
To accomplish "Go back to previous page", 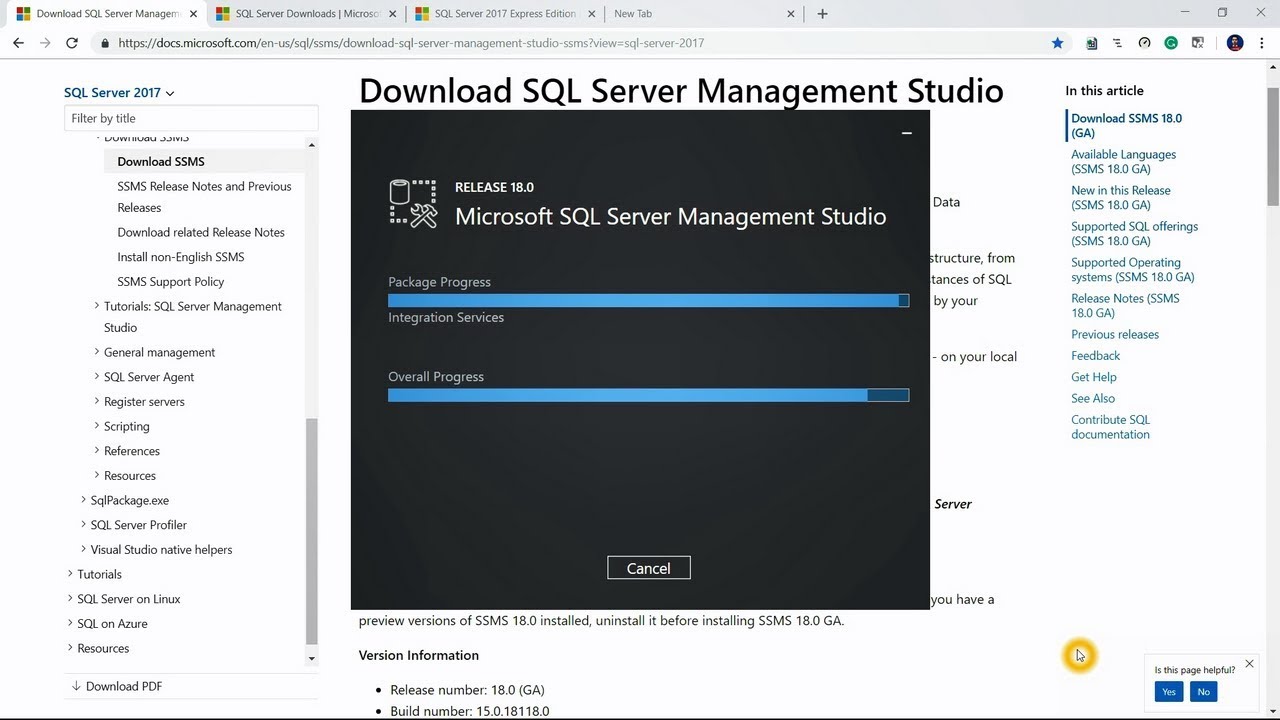I will pos(18,43).
